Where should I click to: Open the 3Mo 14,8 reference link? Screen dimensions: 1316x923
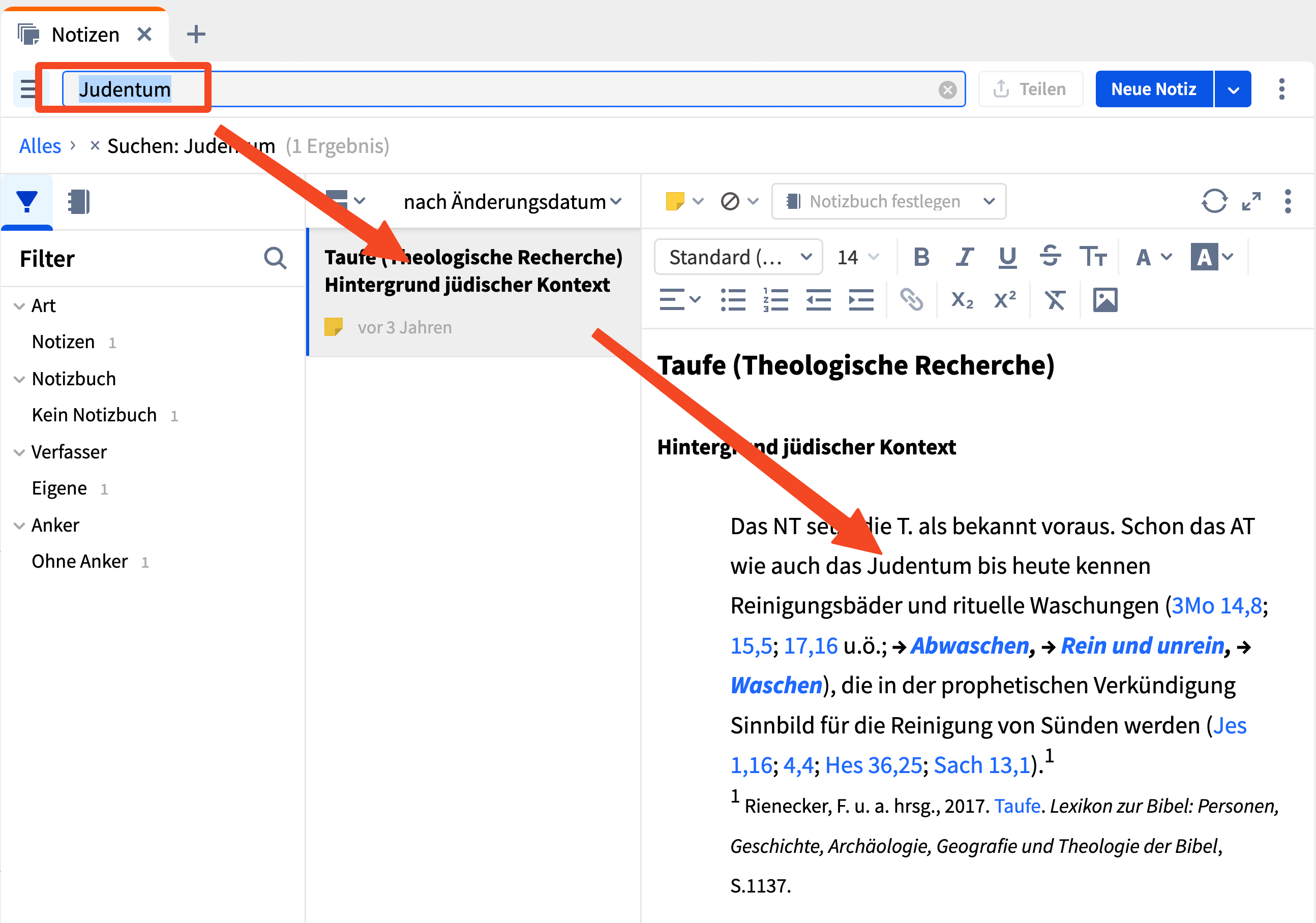point(1216,606)
